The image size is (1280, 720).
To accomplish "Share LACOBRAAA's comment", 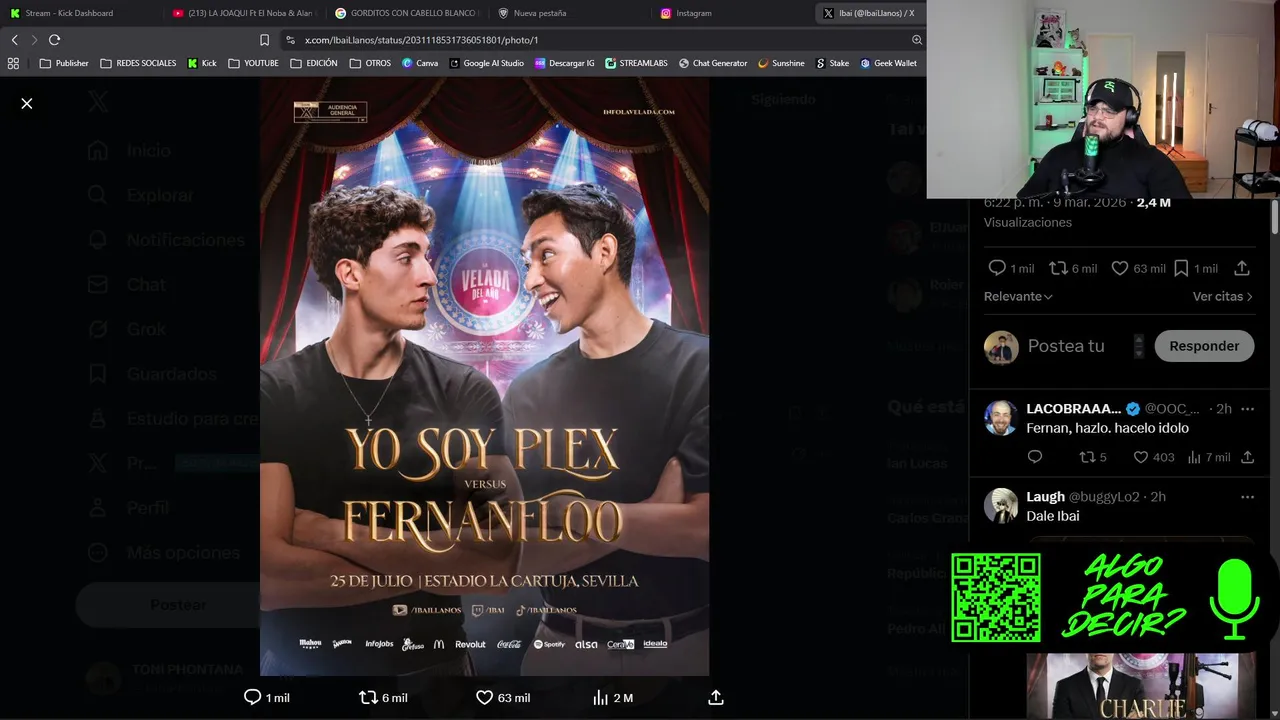I will pyautogui.click(x=1247, y=457).
